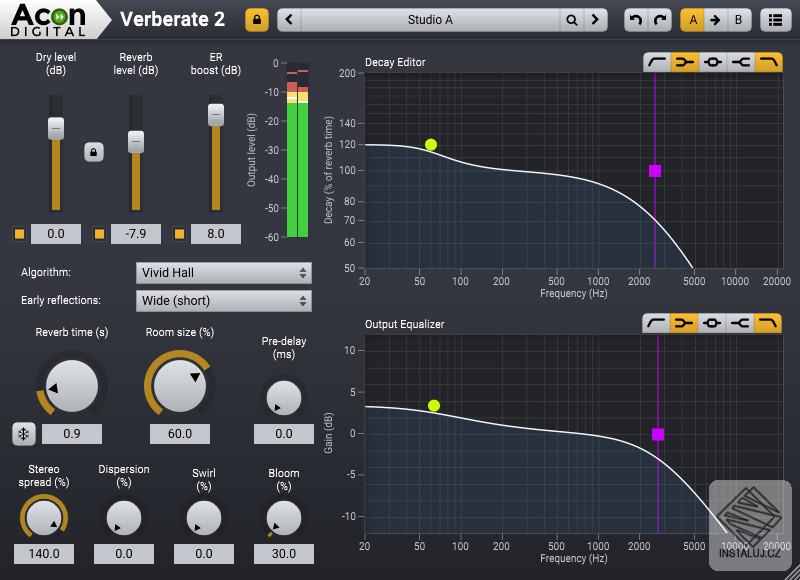Toggle Decay Editor low-shelf filter band
The height and width of the screenshot is (580, 800).
(x=685, y=62)
